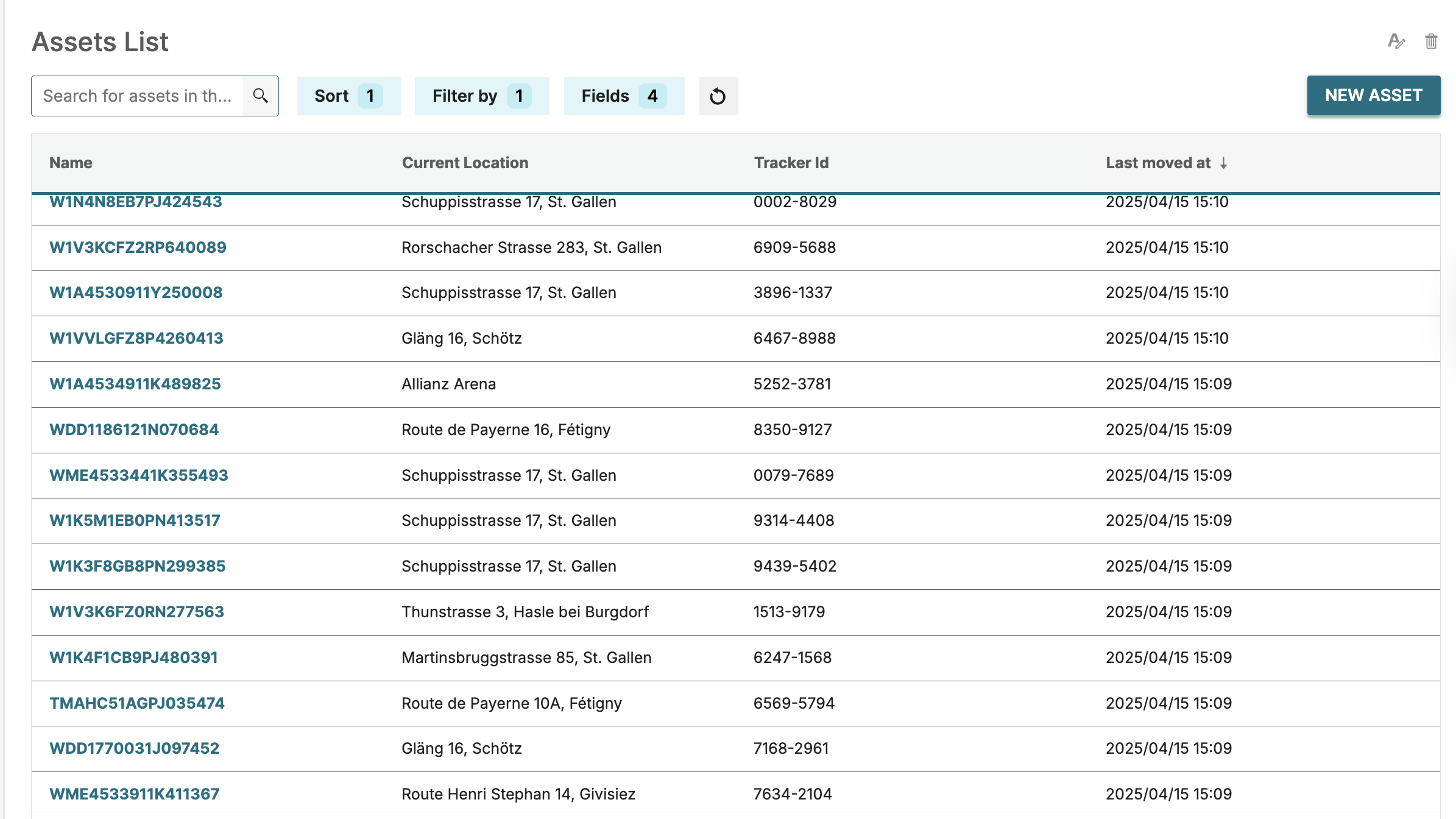Click the Sort badge showing count 1
The width and height of the screenshot is (1456, 819).
coord(370,96)
